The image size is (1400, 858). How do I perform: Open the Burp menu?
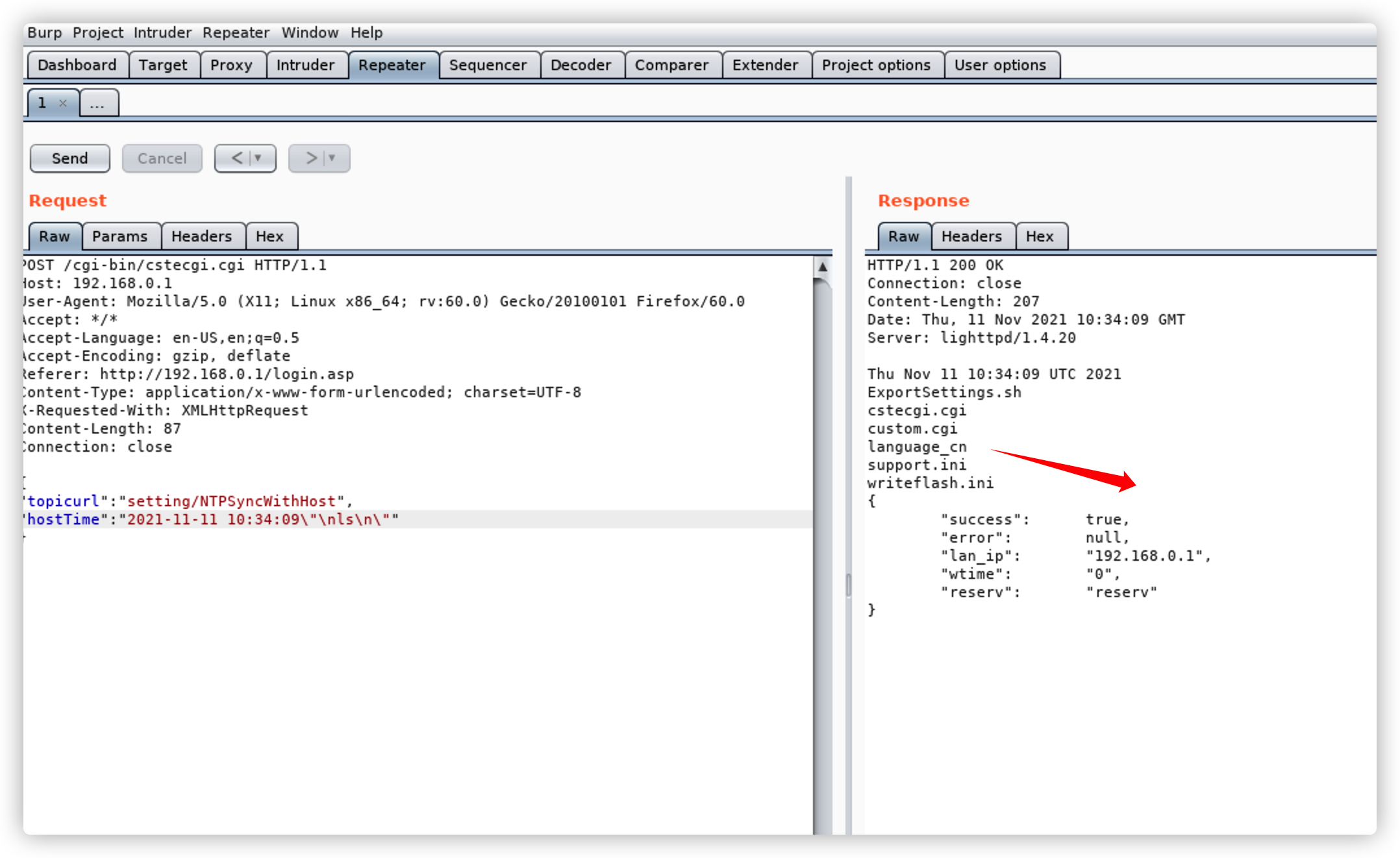pyautogui.click(x=44, y=32)
